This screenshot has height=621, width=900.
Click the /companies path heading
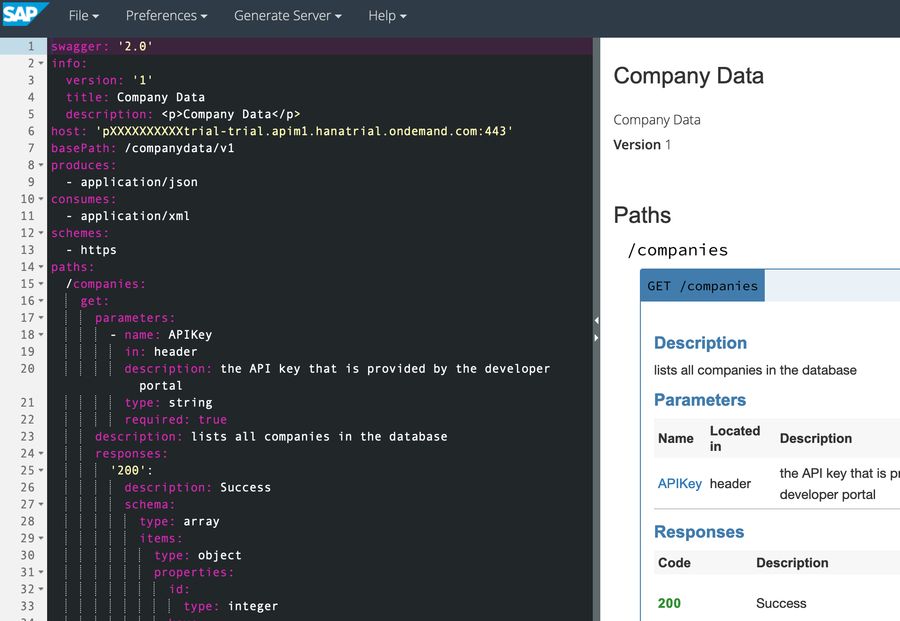coord(677,250)
